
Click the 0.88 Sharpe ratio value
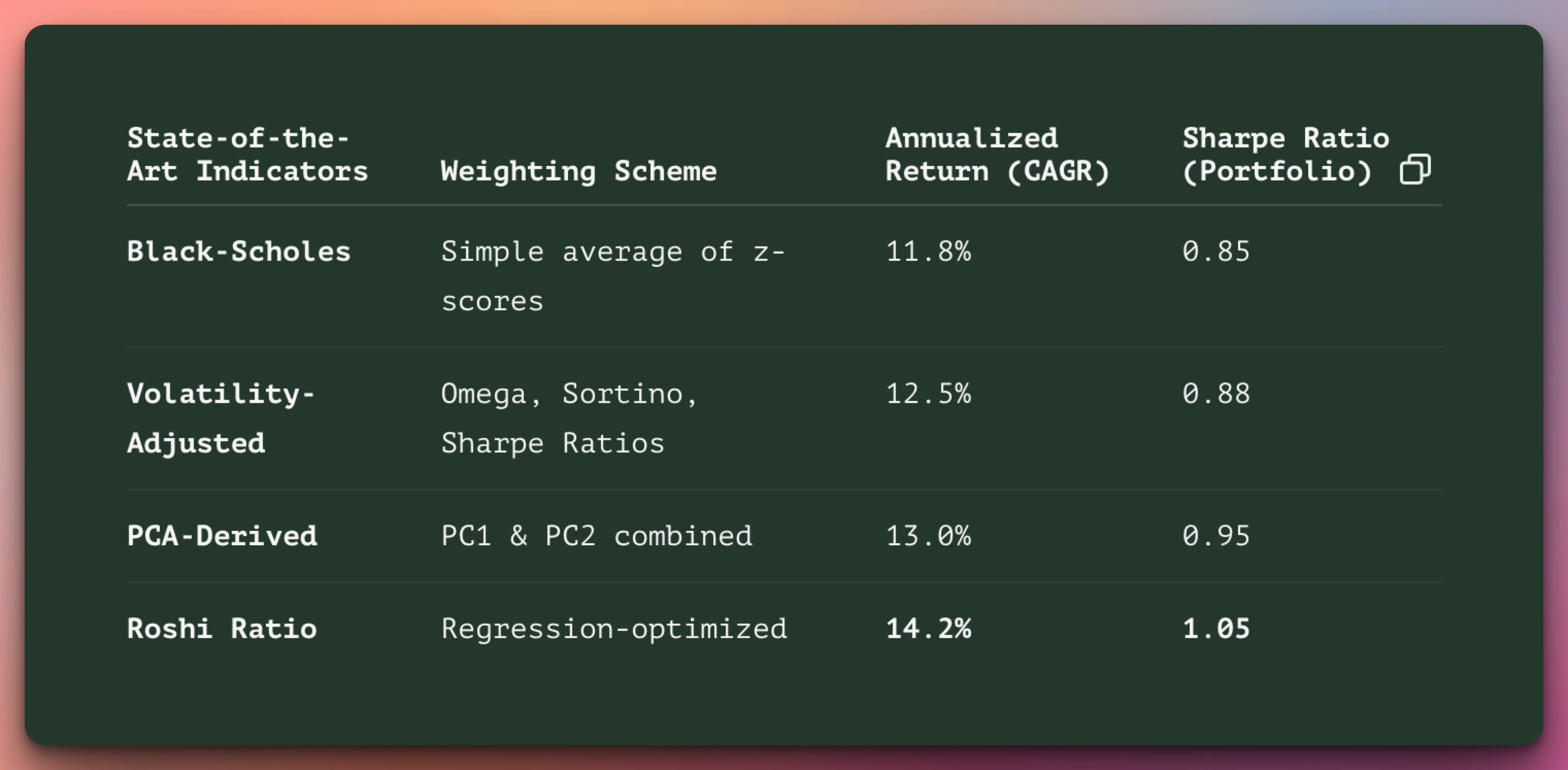[1216, 393]
